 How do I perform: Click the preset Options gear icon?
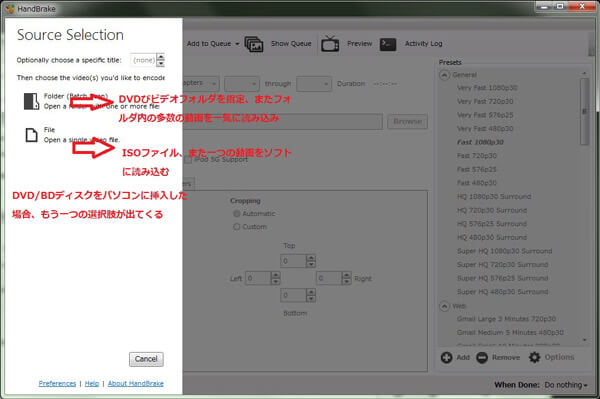click(x=534, y=357)
